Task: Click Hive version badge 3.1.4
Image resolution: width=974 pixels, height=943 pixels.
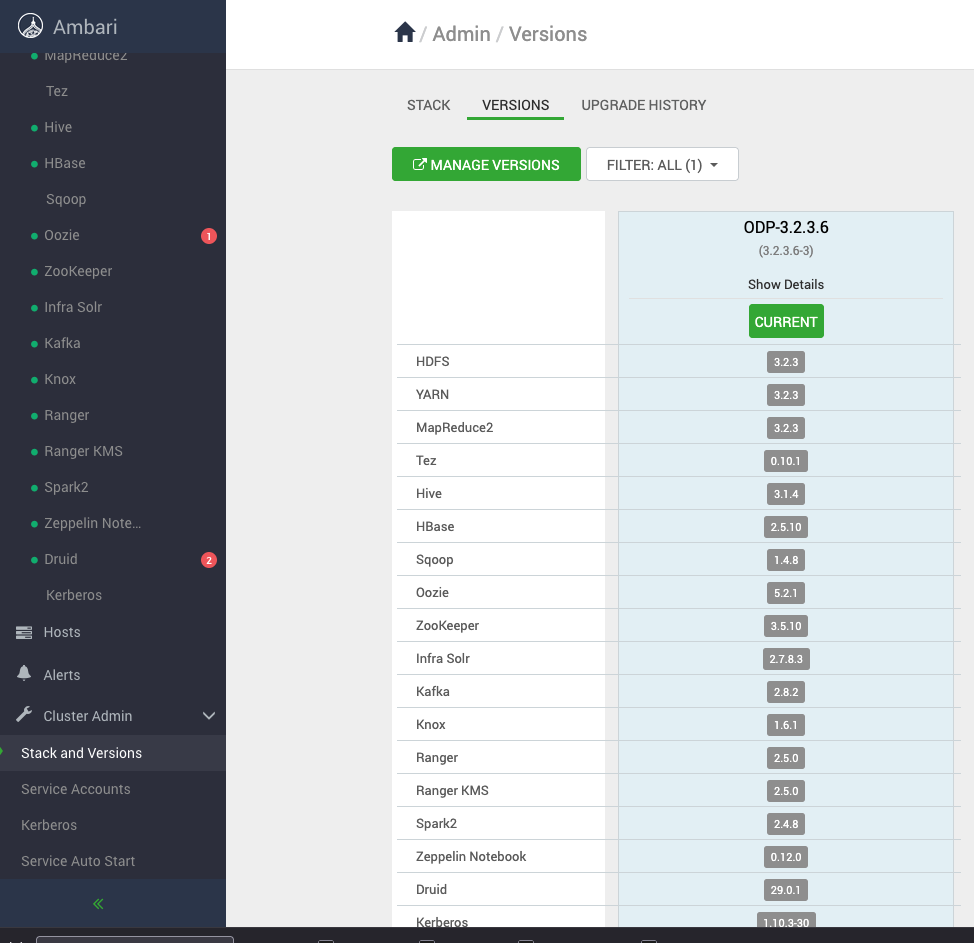Action: pyautogui.click(x=786, y=494)
